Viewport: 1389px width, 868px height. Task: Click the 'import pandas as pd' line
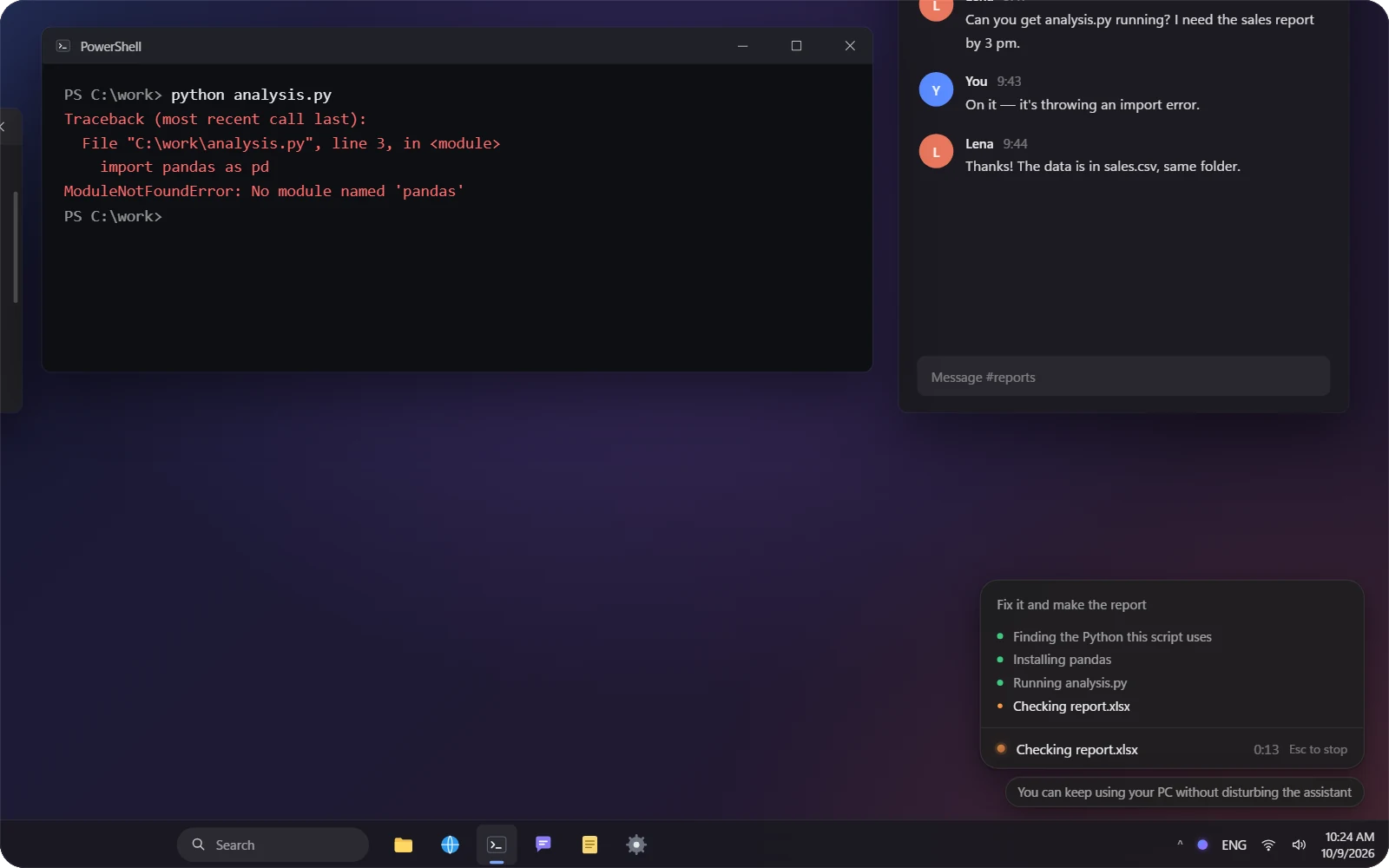pos(184,167)
